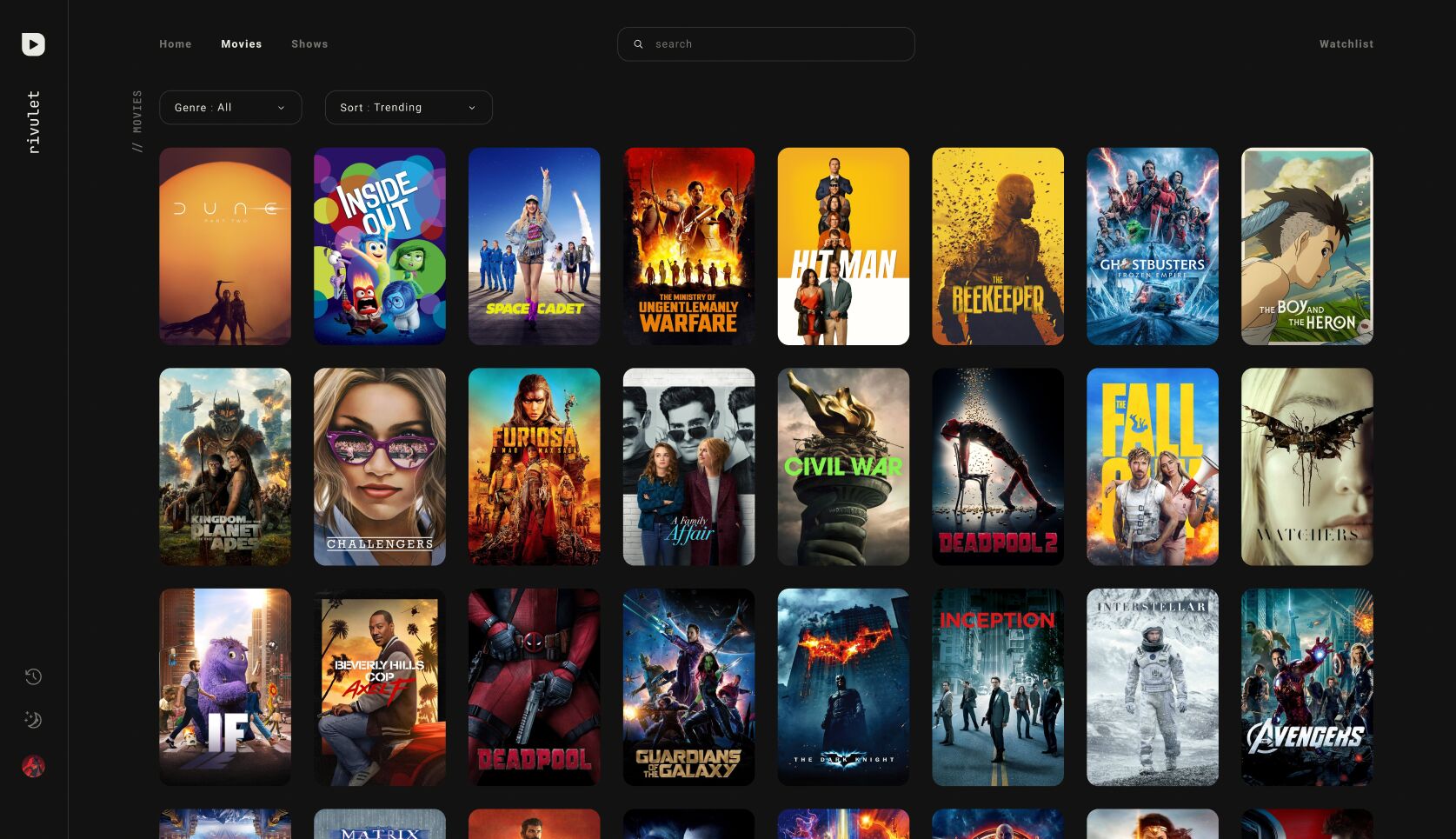Open the Sort: Trending dropdown
The width and height of the screenshot is (1456, 839).
409,108
